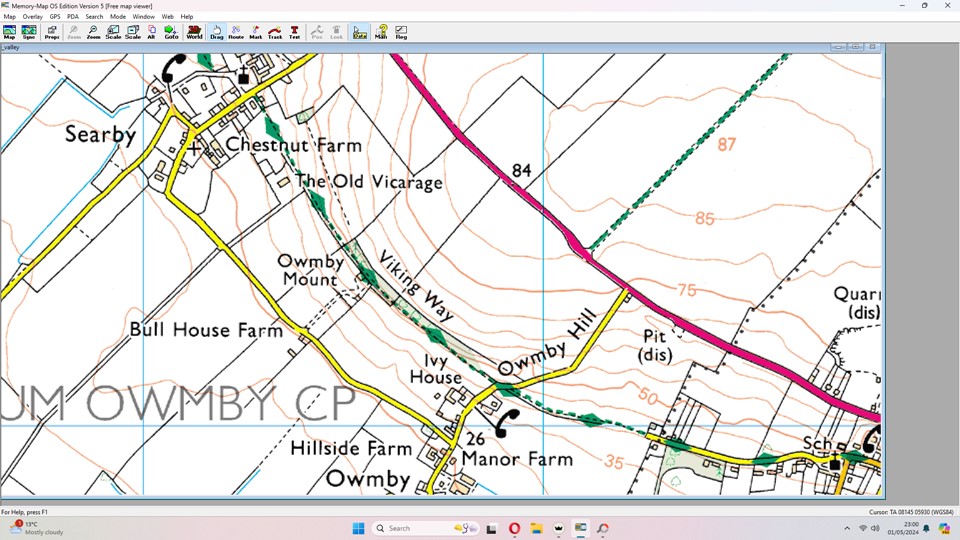Click the taskbar Search box
The width and height of the screenshot is (960, 540).
click(426, 528)
